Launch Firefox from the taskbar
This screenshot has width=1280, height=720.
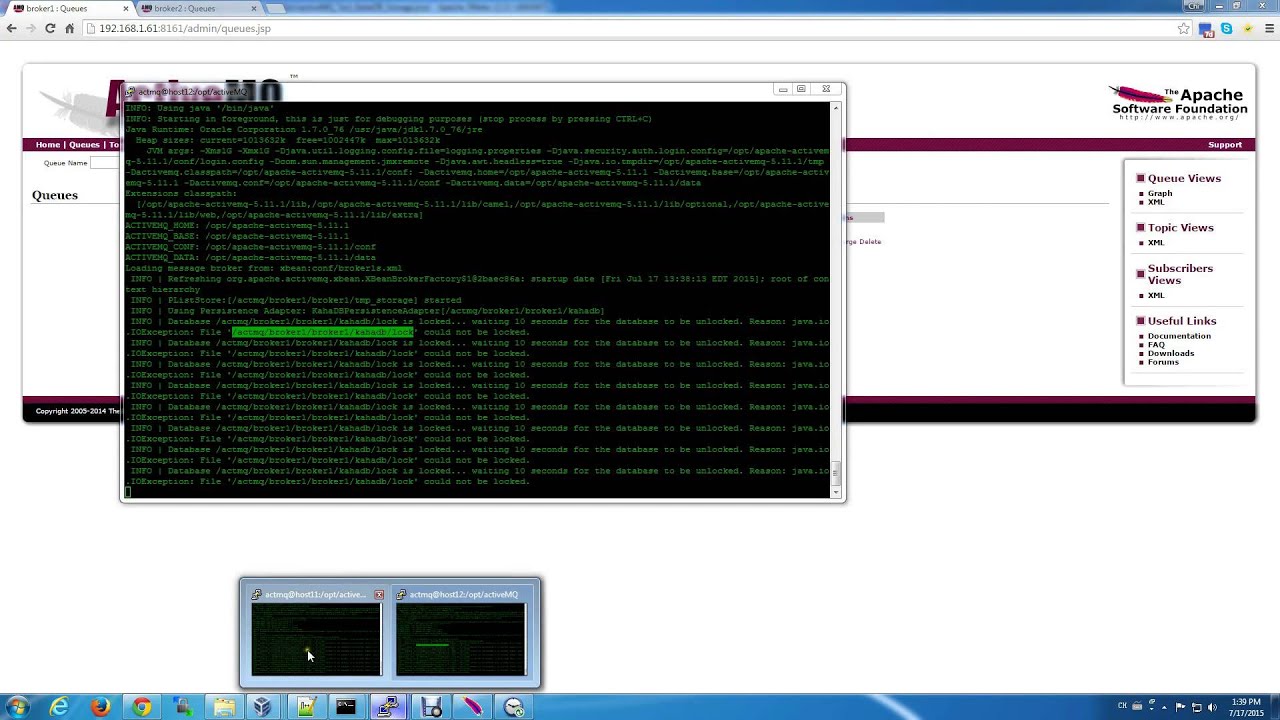click(x=100, y=707)
